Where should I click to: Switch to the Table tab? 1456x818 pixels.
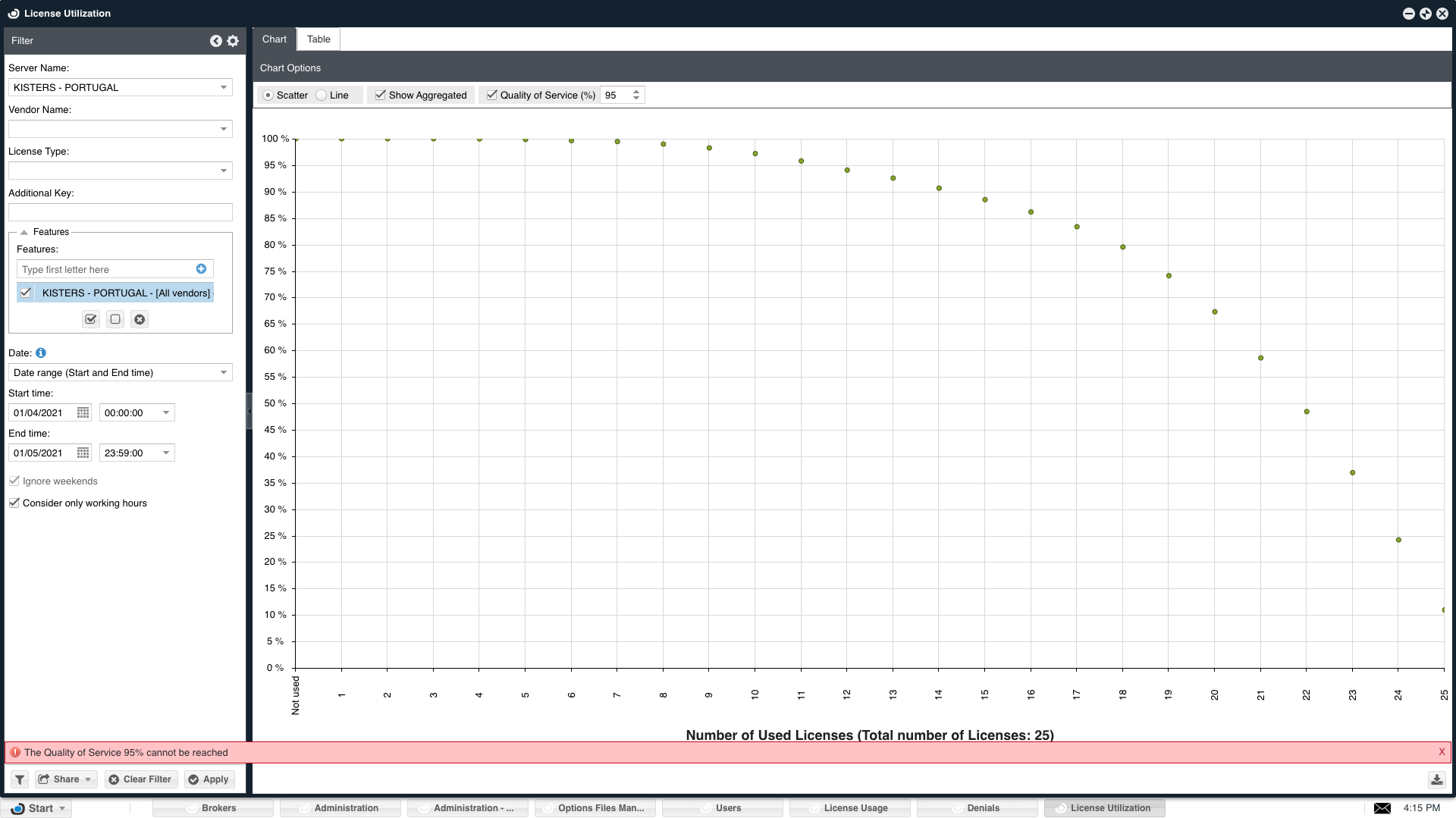(318, 39)
